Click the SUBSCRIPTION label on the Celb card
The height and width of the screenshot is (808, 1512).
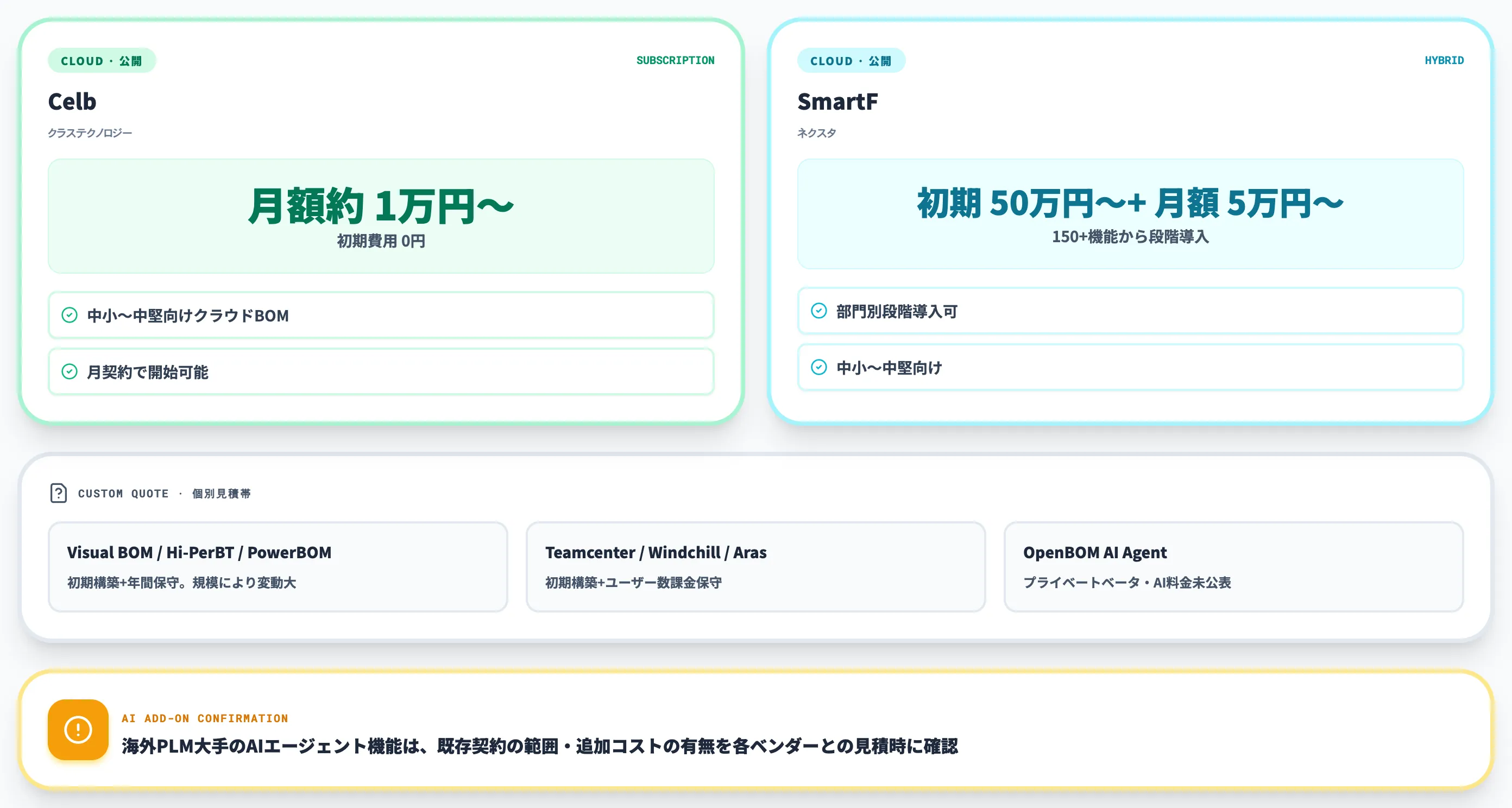[675, 60]
